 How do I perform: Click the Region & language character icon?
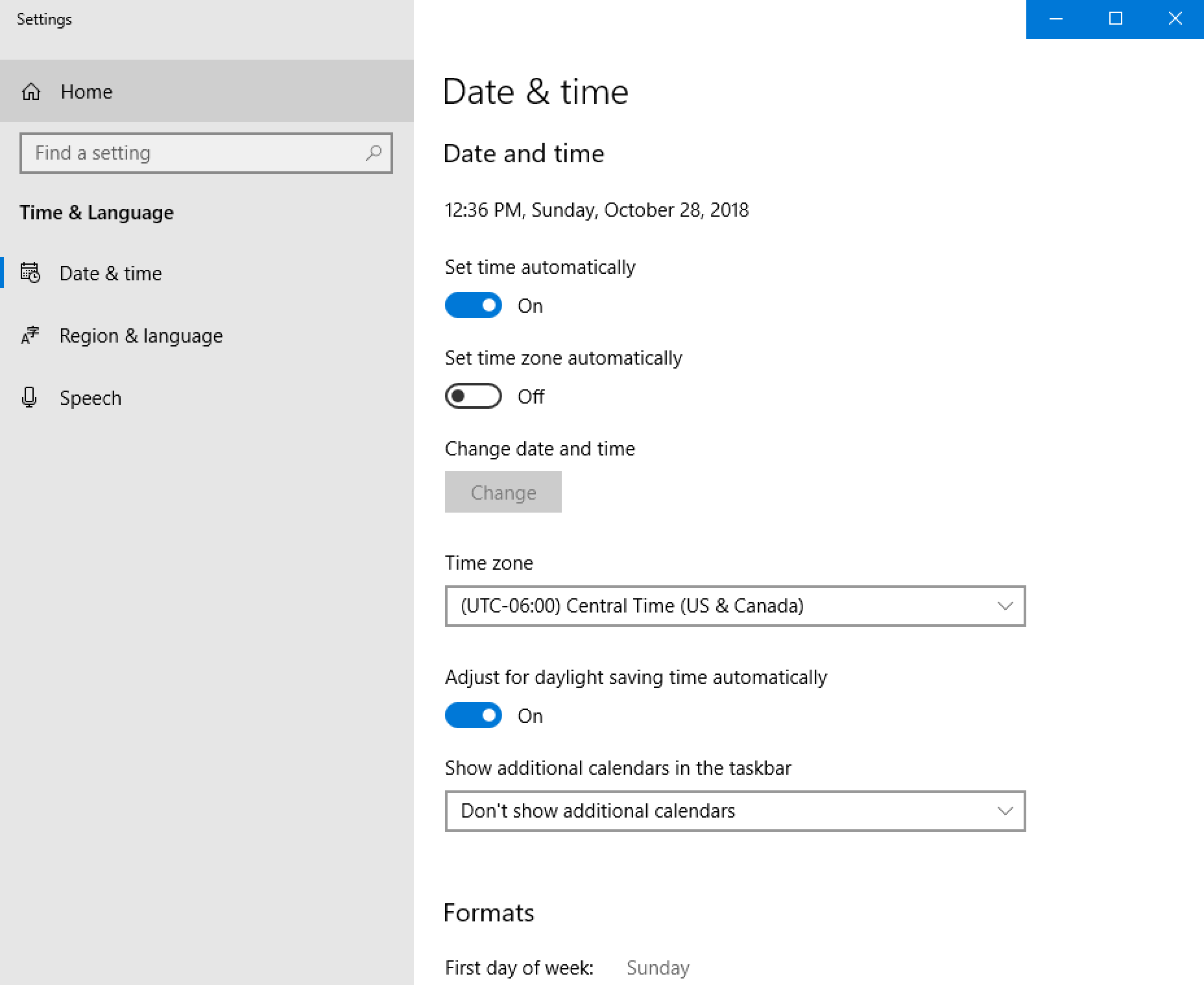point(30,335)
